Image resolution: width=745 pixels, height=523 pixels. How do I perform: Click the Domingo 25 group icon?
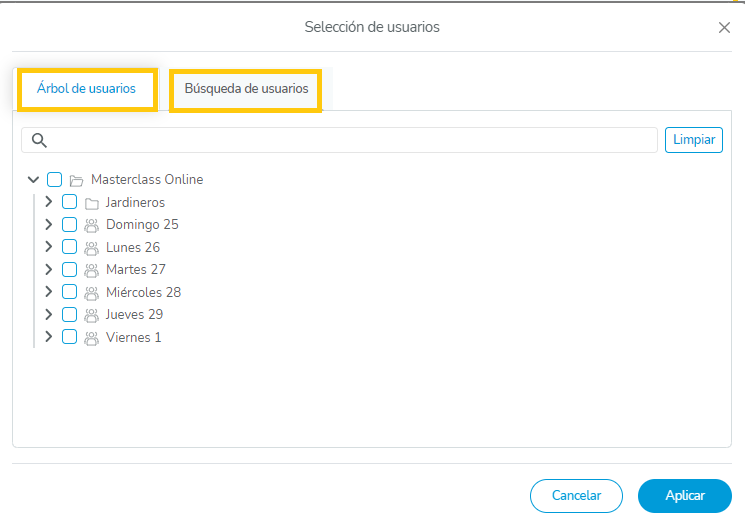point(91,226)
